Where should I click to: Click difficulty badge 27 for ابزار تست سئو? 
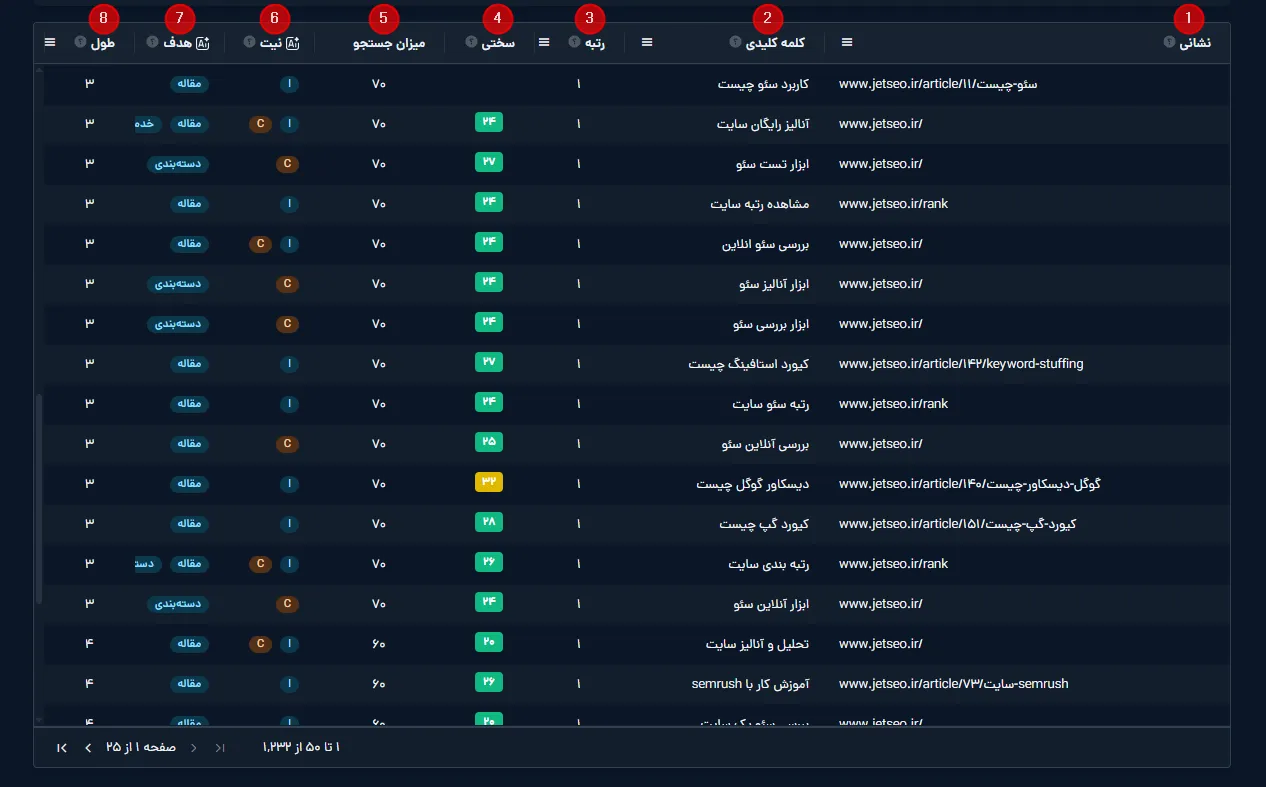pos(489,162)
